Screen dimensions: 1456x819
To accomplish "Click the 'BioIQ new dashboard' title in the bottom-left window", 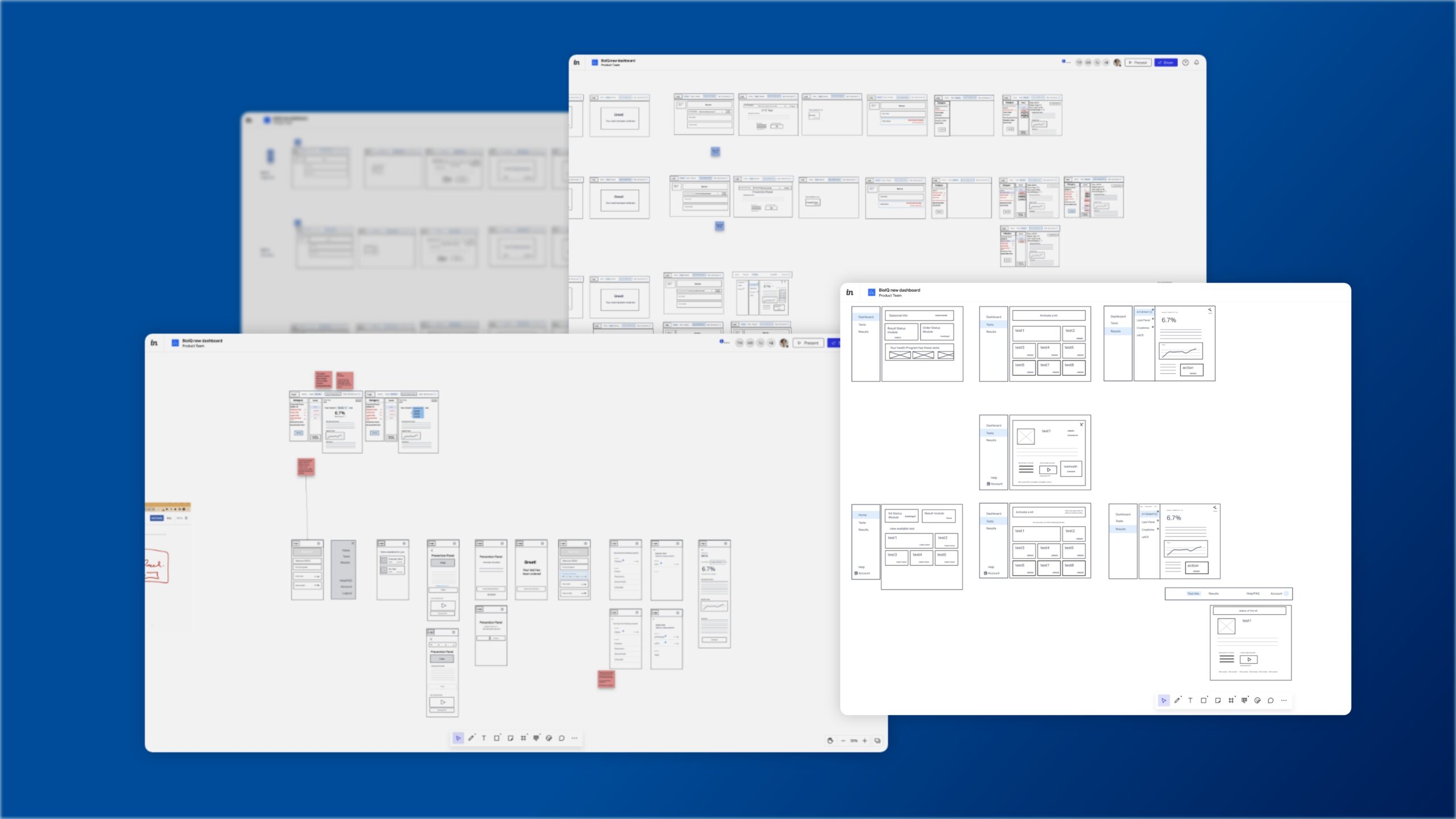I will click(202, 341).
